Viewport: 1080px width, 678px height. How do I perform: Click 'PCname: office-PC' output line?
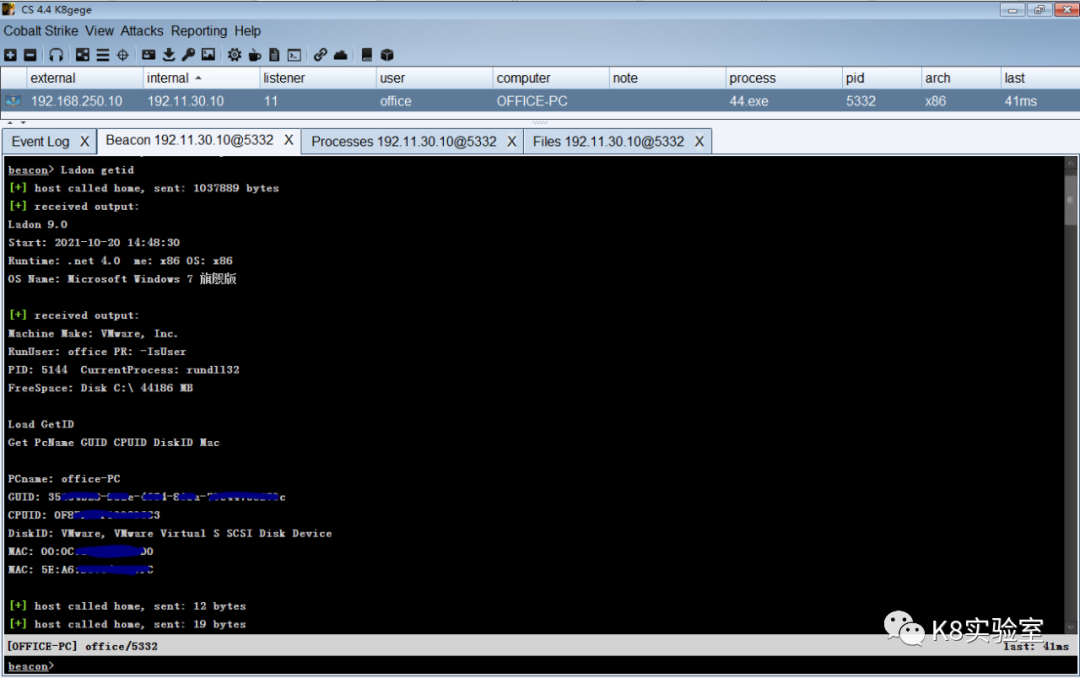tap(64, 479)
